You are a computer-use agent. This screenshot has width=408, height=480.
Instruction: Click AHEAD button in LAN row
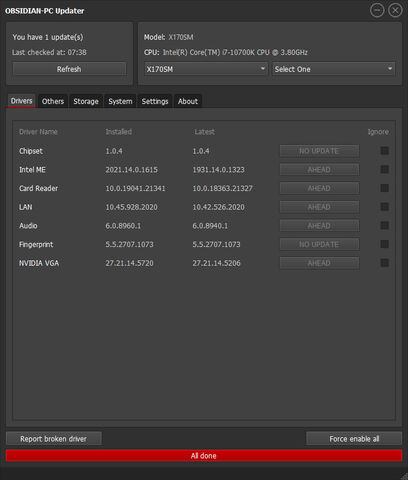319,207
